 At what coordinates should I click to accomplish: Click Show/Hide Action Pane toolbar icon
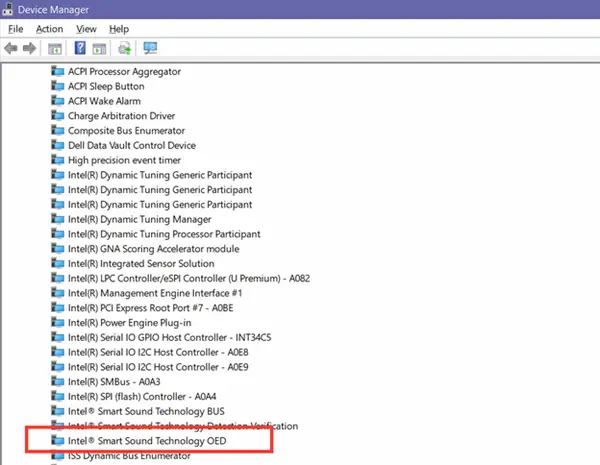(99, 49)
